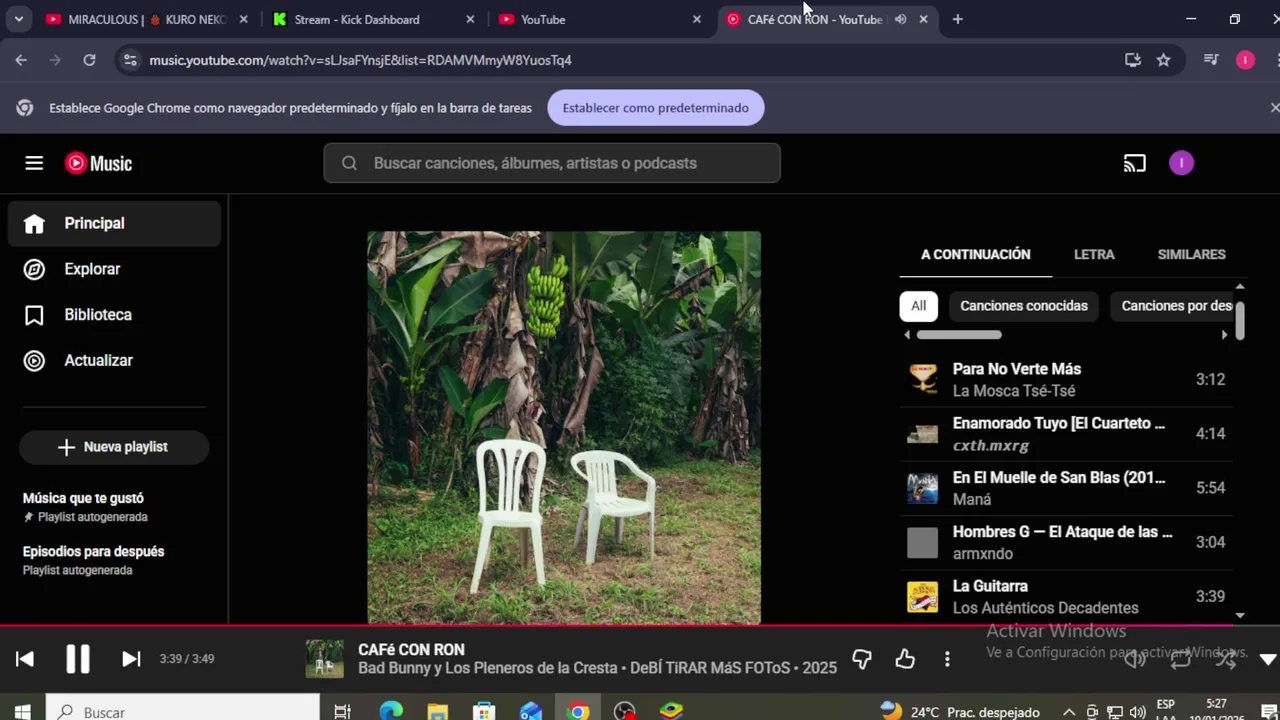Play Para No Verte Más from queue
This screenshot has width=1280, height=720.
(1066, 379)
